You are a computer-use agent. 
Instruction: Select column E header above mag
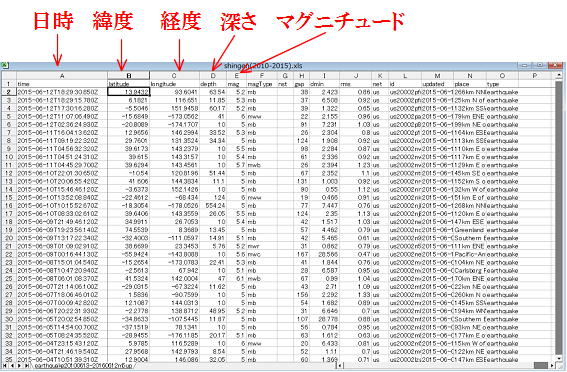[236, 76]
